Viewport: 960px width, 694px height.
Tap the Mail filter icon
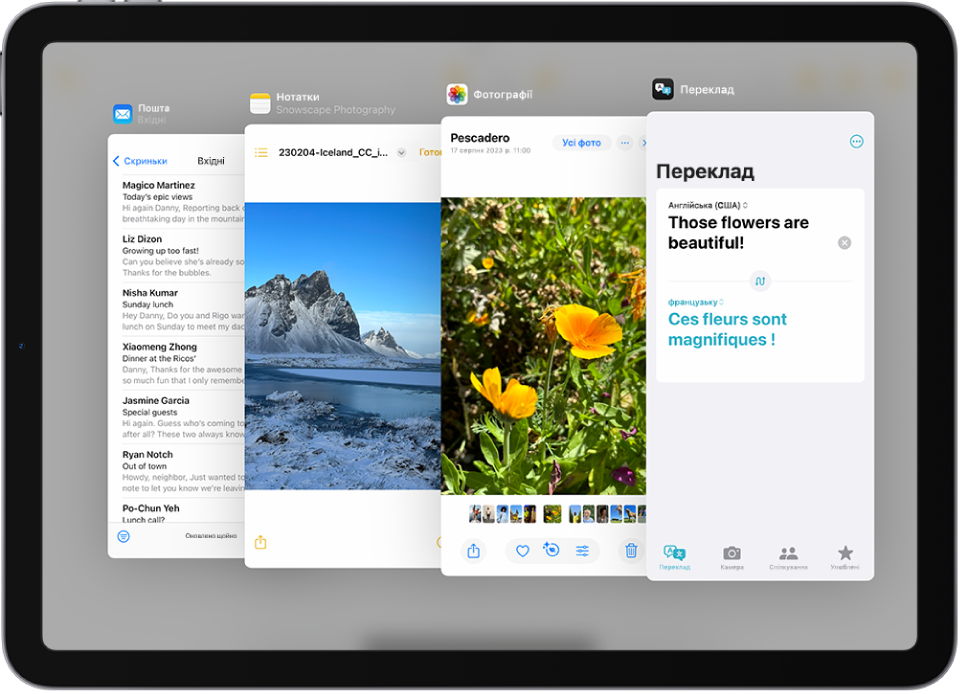(x=124, y=537)
